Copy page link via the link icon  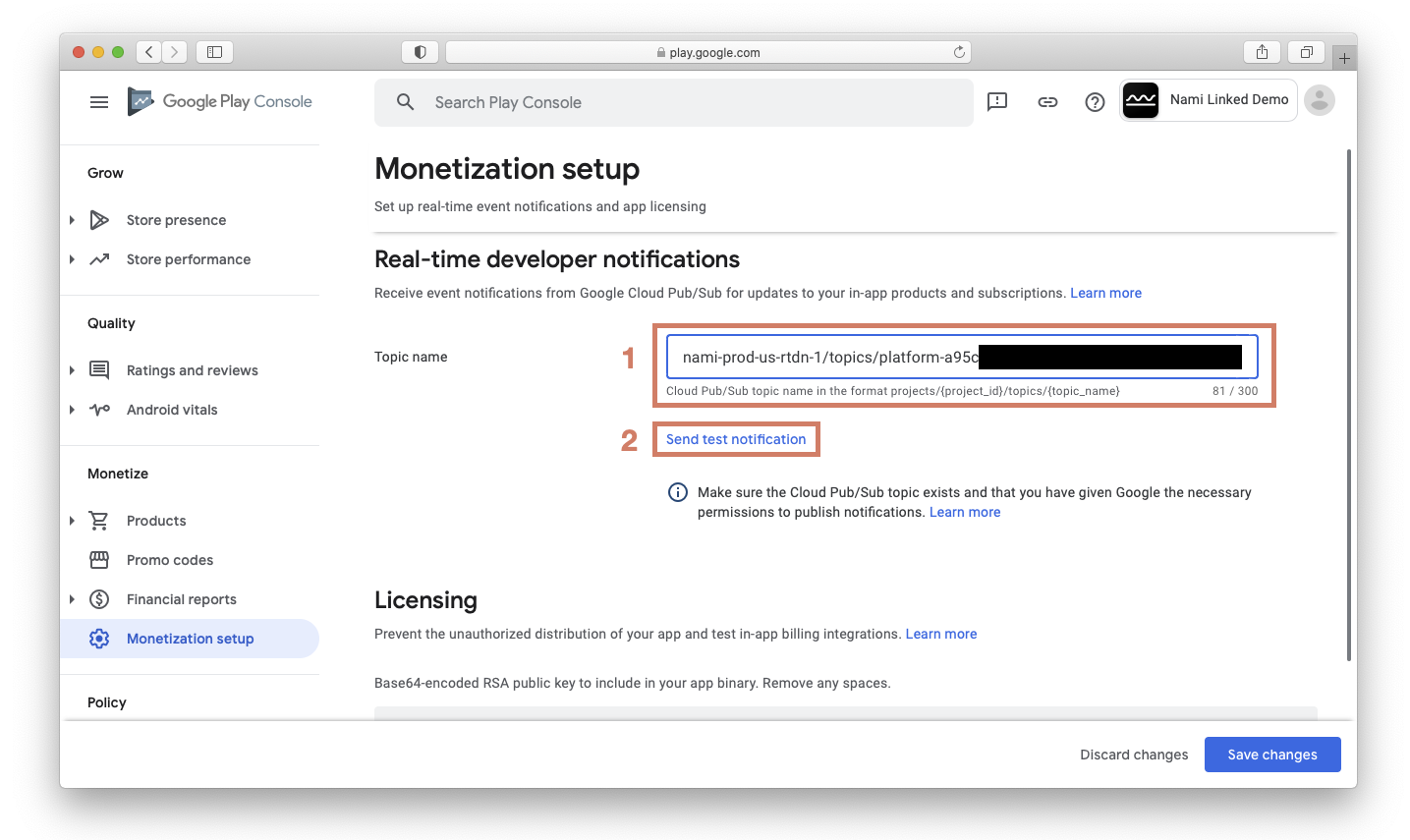pos(1047,101)
